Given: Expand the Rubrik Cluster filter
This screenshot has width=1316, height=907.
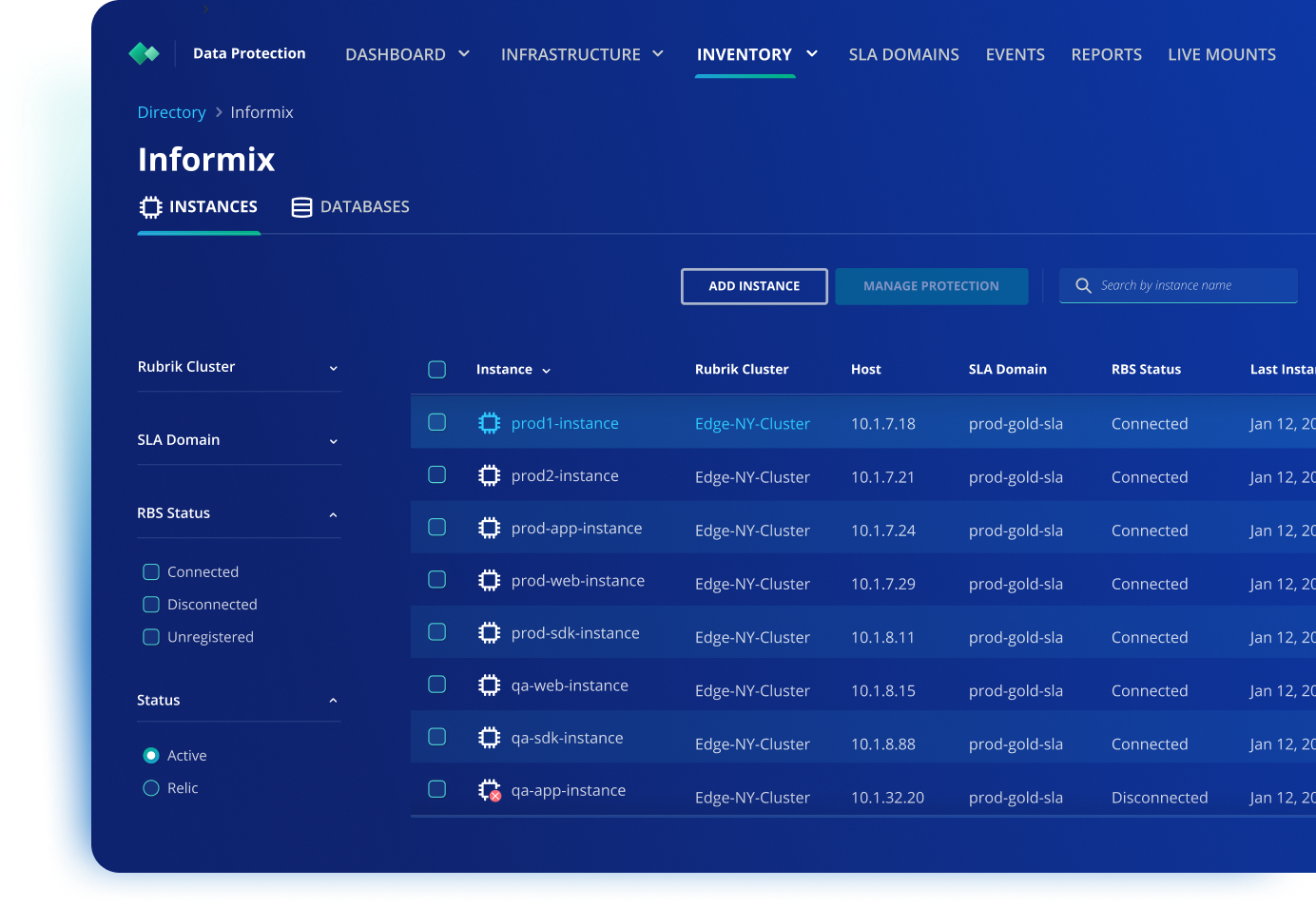Looking at the screenshot, I should pyautogui.click(x=333, y=368).
